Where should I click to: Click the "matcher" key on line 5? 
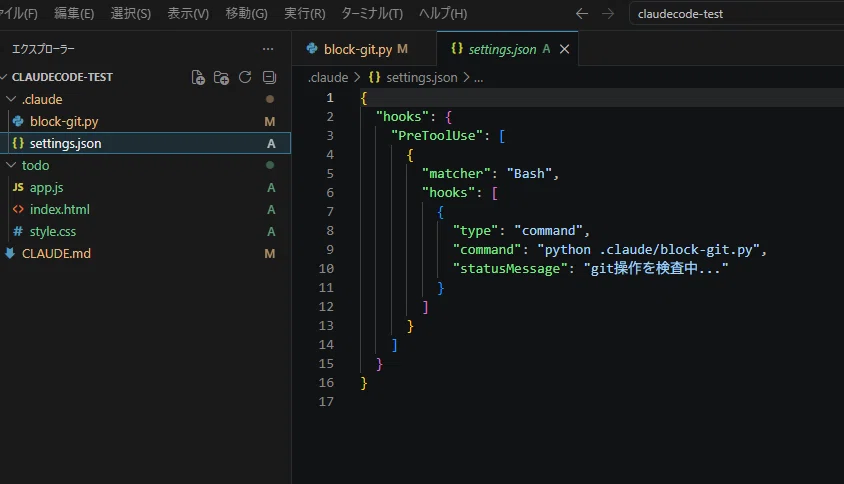(x=456, y=173)
